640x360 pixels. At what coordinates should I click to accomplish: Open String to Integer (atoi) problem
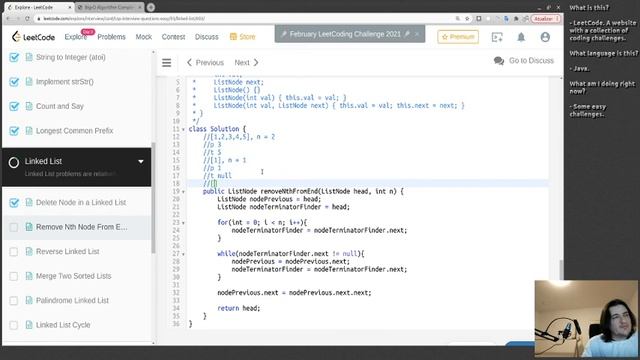tap(71, 57)
